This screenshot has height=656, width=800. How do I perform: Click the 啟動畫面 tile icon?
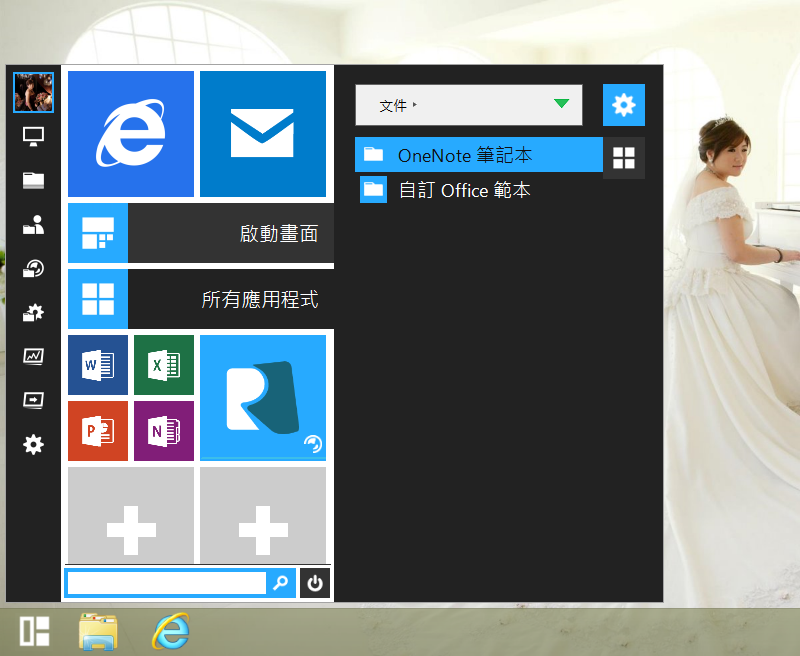[98, 233]
